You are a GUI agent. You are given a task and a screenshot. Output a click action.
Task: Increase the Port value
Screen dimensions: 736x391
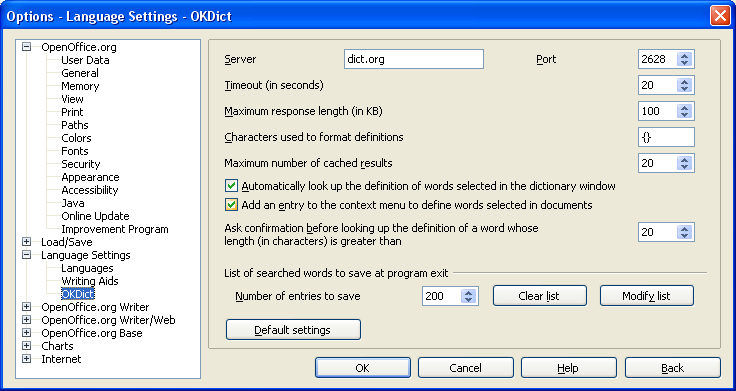(x=684, y=55)
